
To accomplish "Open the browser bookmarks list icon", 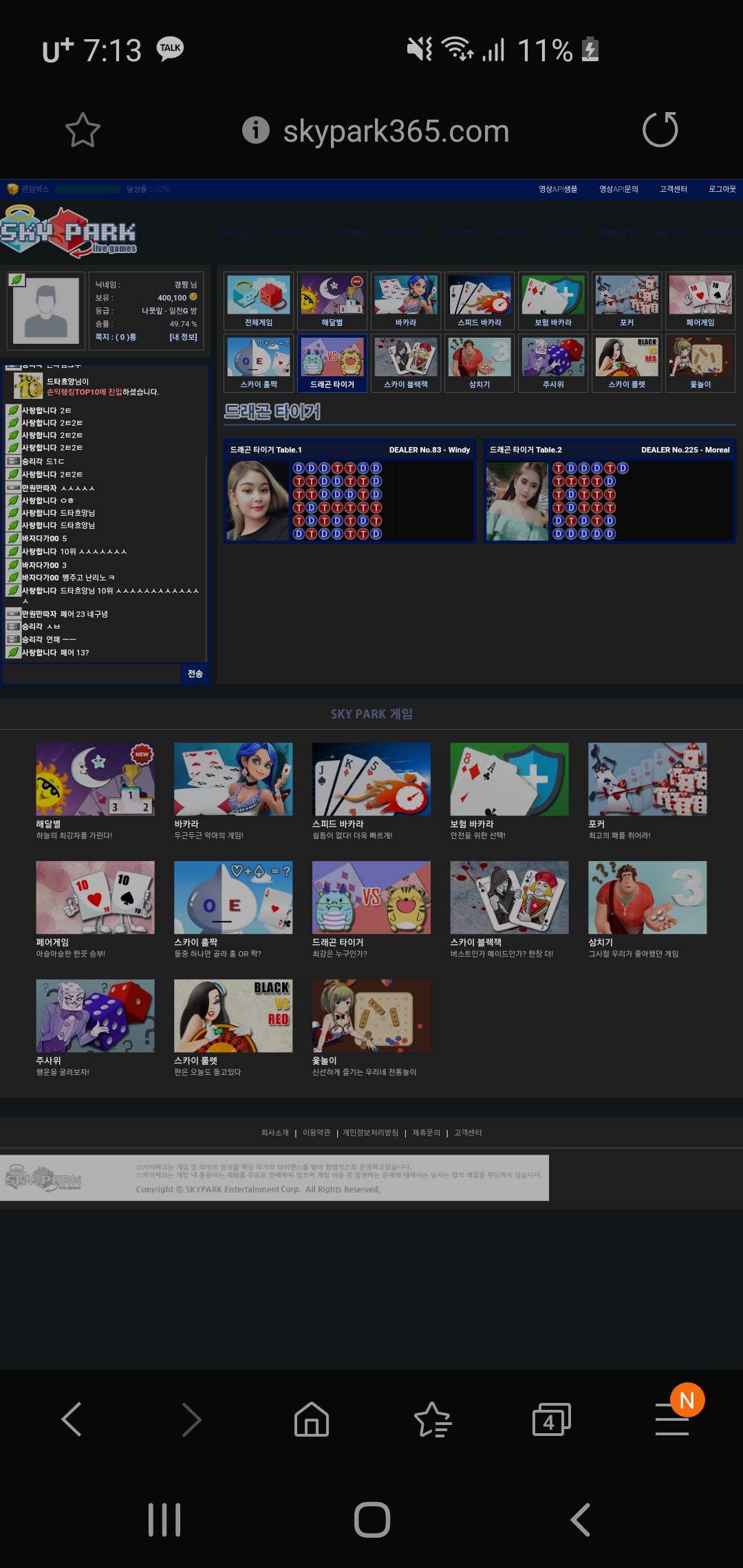I will (432, 1419).
